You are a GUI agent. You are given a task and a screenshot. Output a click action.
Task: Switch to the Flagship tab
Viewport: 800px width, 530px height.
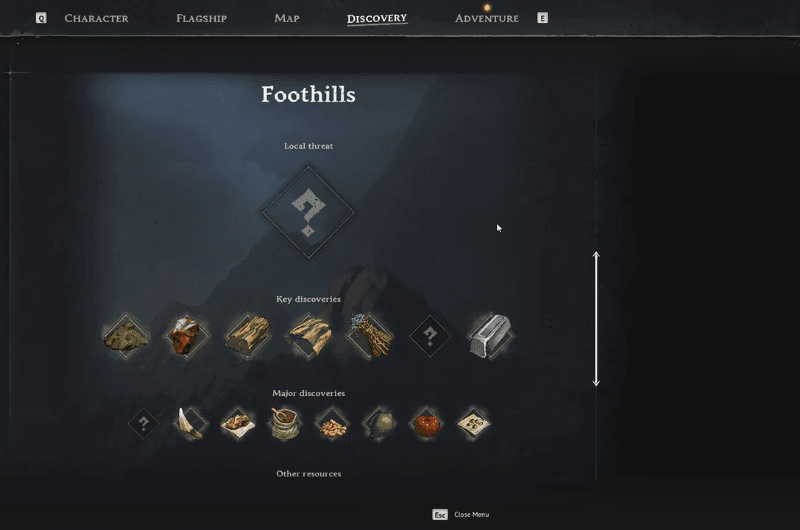[202, 18]
